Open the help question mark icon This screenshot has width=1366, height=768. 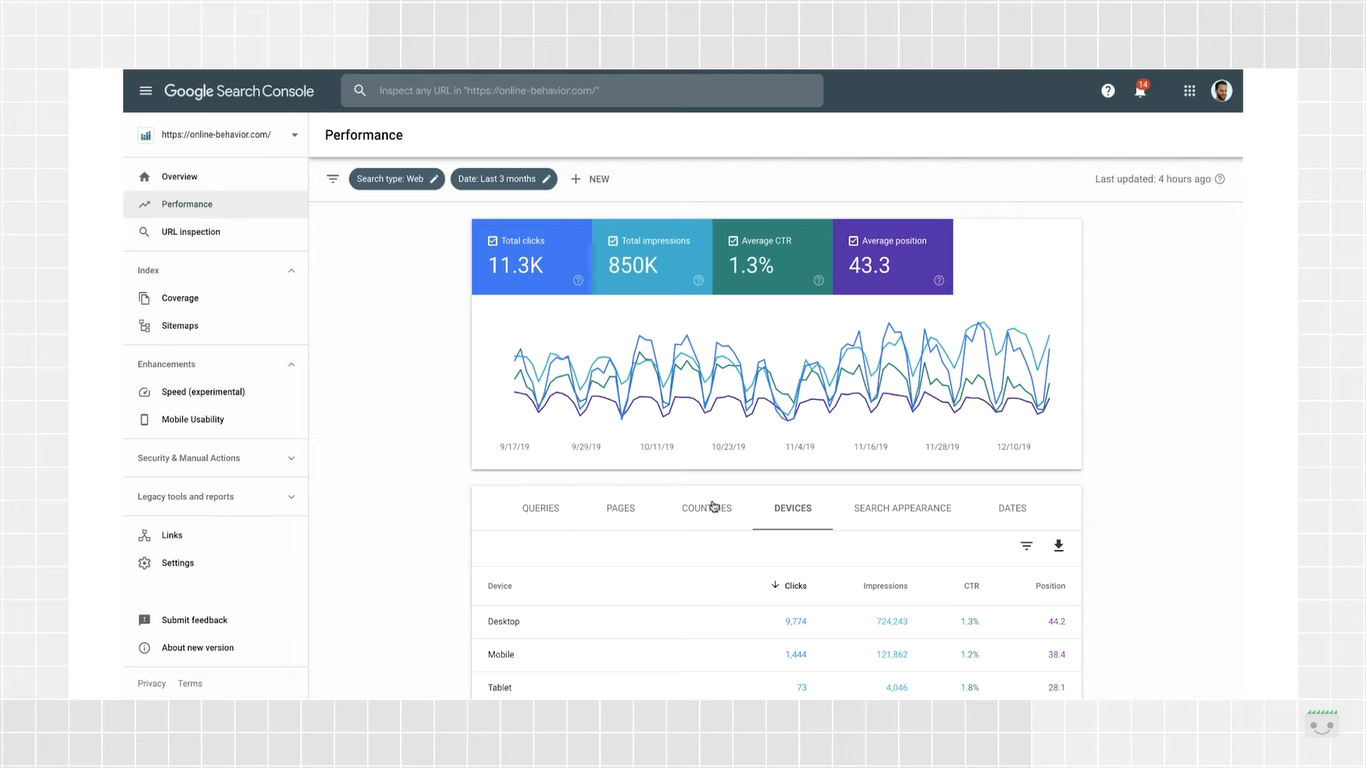1108,91
